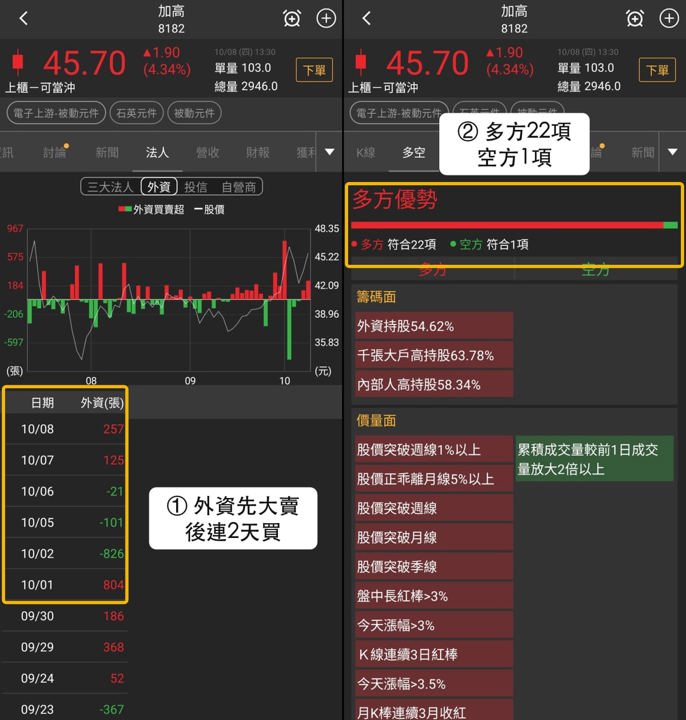Tap candlestick icon in left panel
The width and height of the screenshot is (686, 720).
coord(18,62)
